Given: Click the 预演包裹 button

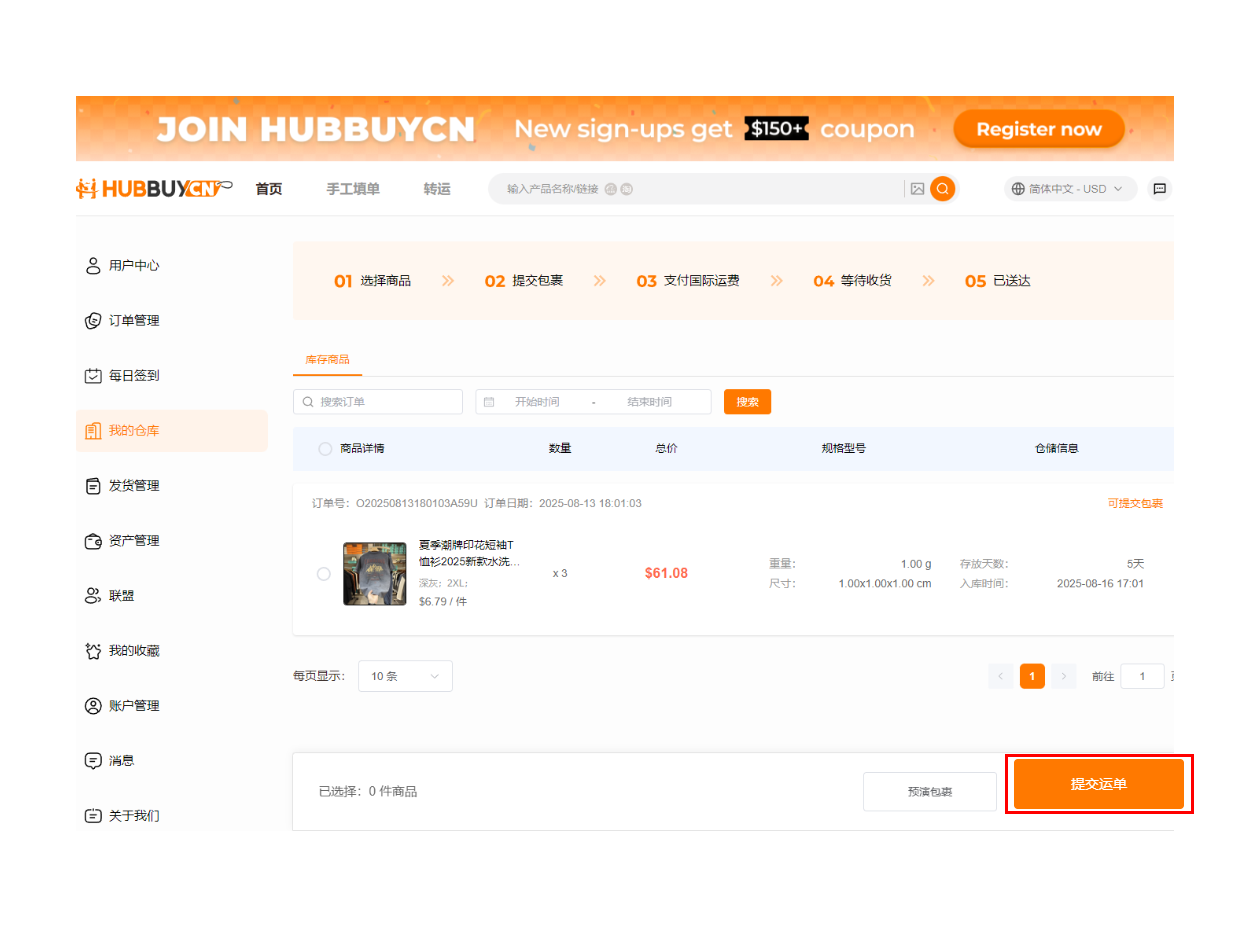Looking at the screenshot, I should tap(929, 792).
